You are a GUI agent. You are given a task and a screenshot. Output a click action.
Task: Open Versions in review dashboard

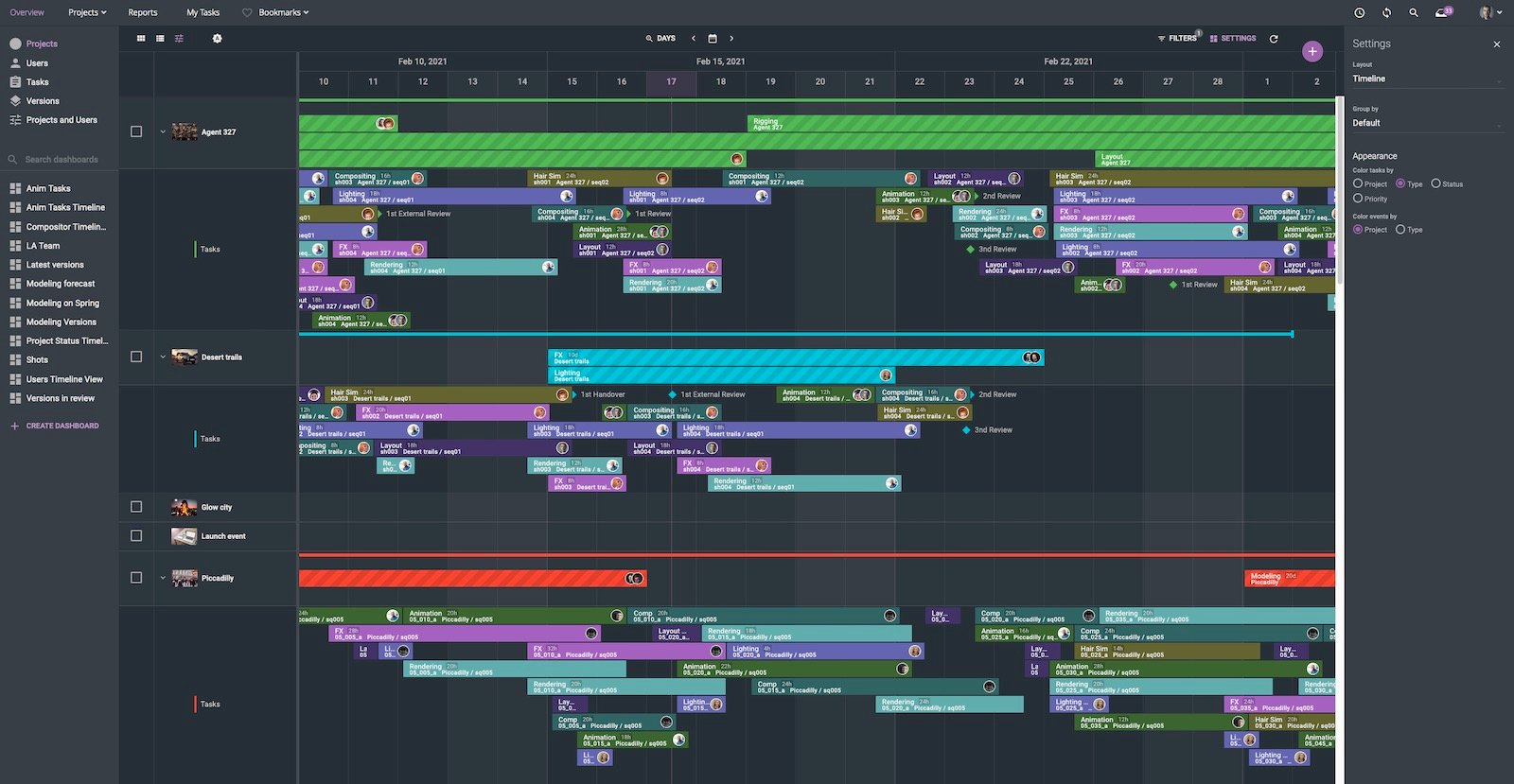pos(61,398)
